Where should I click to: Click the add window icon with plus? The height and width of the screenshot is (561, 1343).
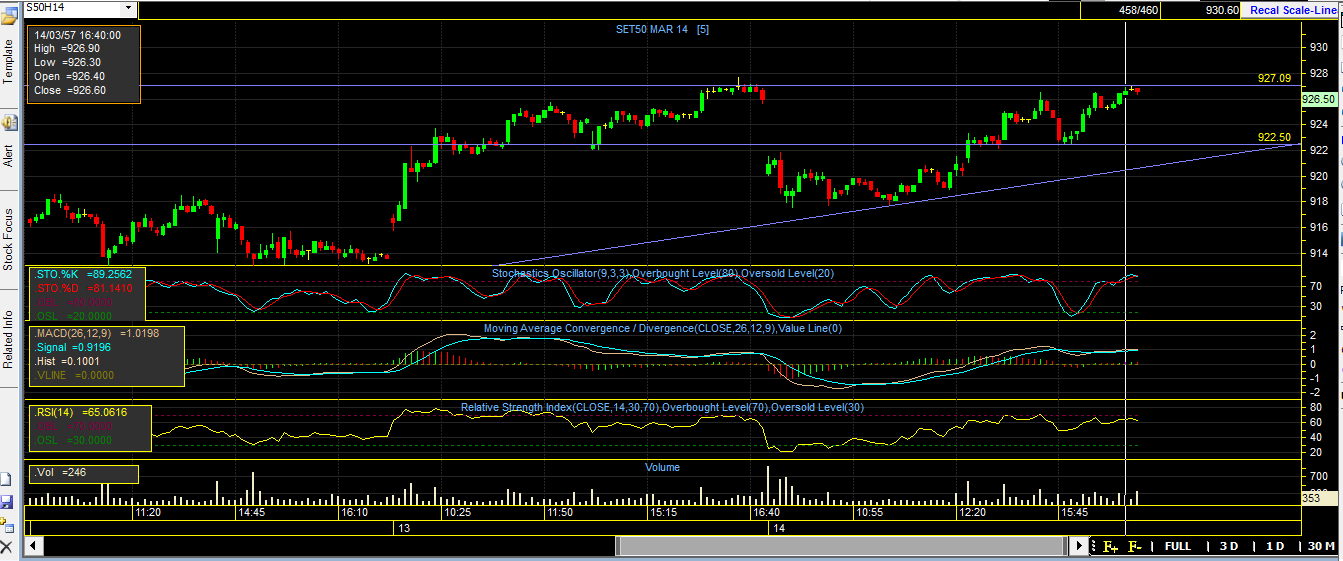7,523
